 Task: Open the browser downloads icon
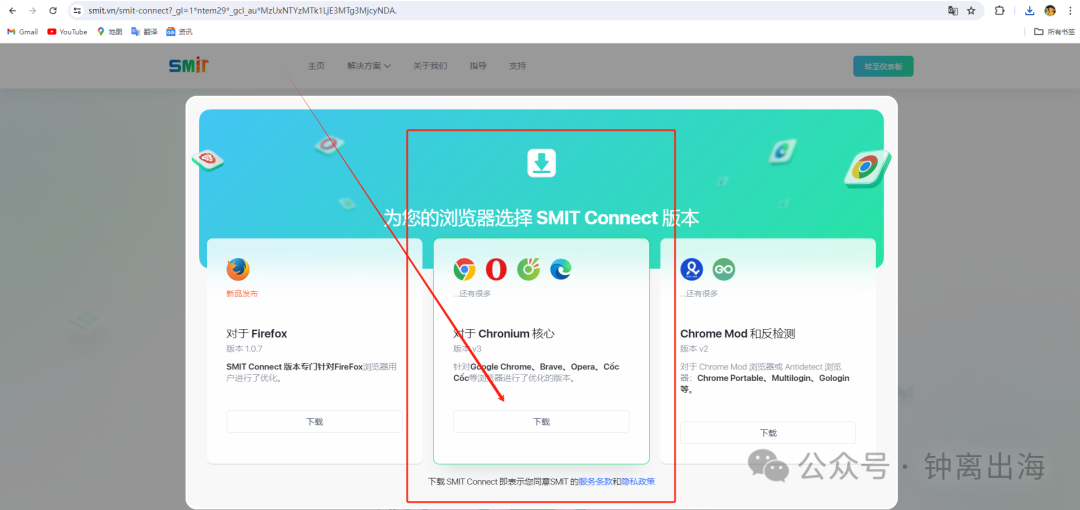point(1030,10)
